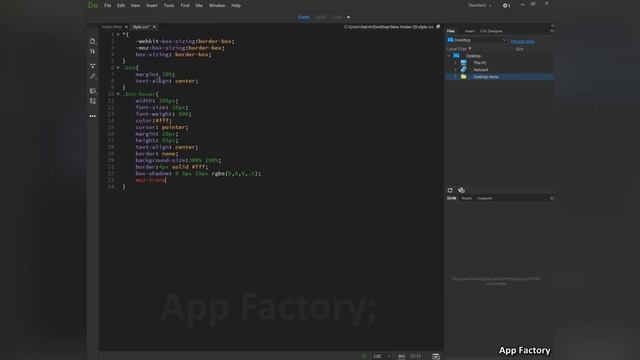Click the Collapse Full Tag toolbar icon
The width and height of the screenshot is (640, 360).
93,66
